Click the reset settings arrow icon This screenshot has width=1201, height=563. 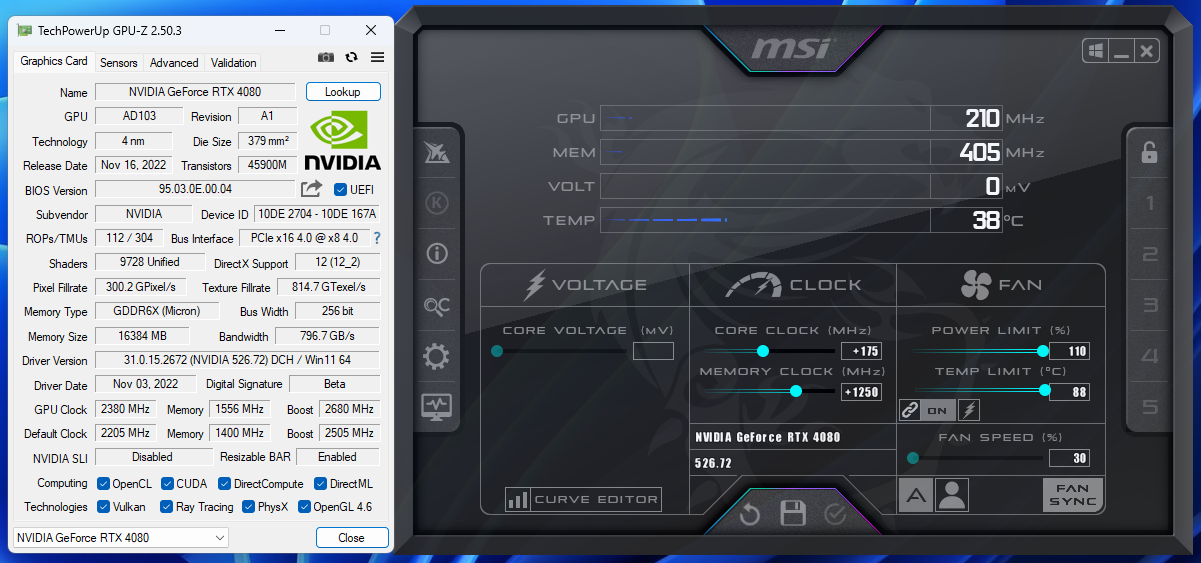click(750, 515)
